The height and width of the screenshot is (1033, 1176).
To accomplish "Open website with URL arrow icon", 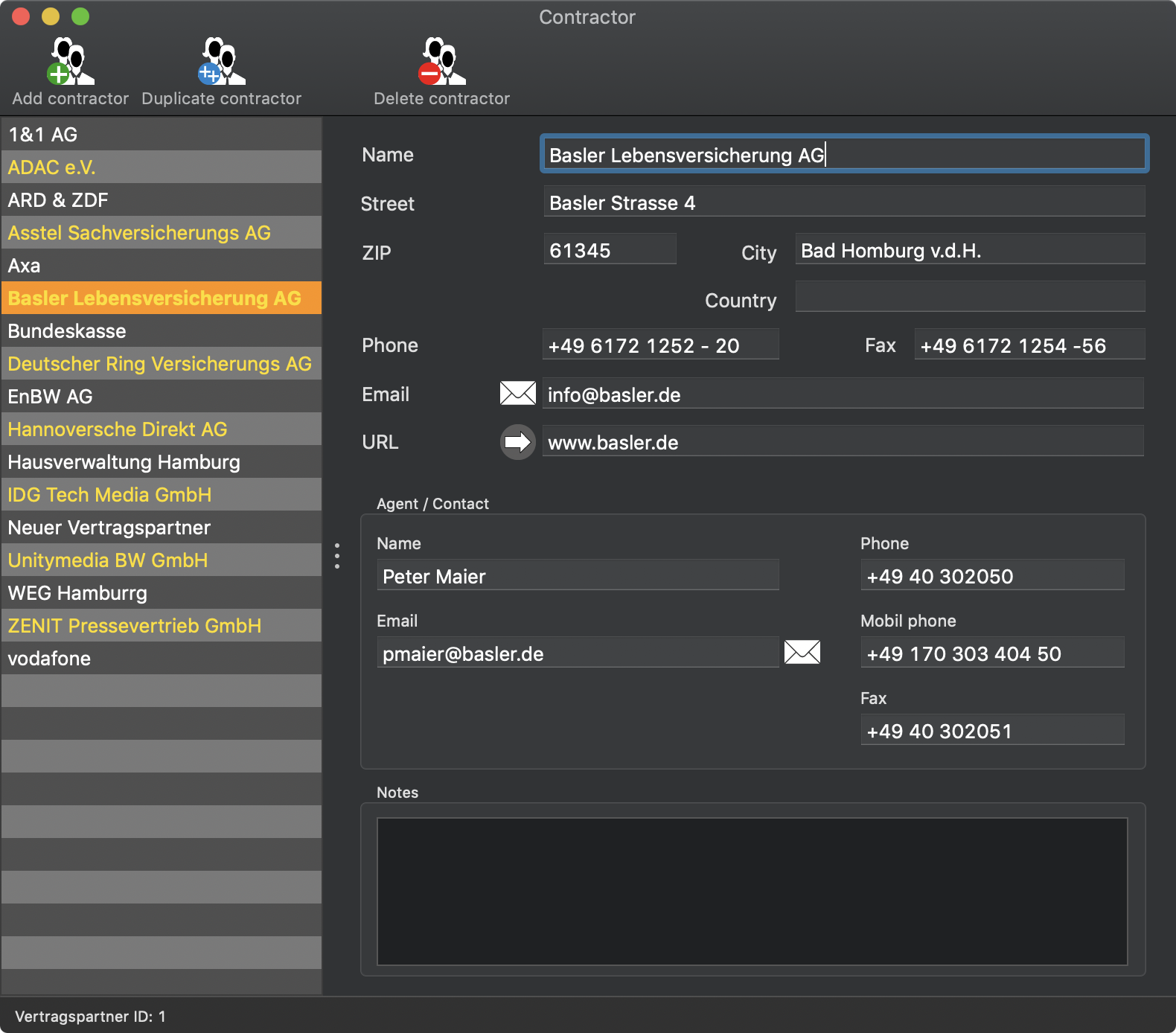I will pyautogui.click(x=518, y=442).
